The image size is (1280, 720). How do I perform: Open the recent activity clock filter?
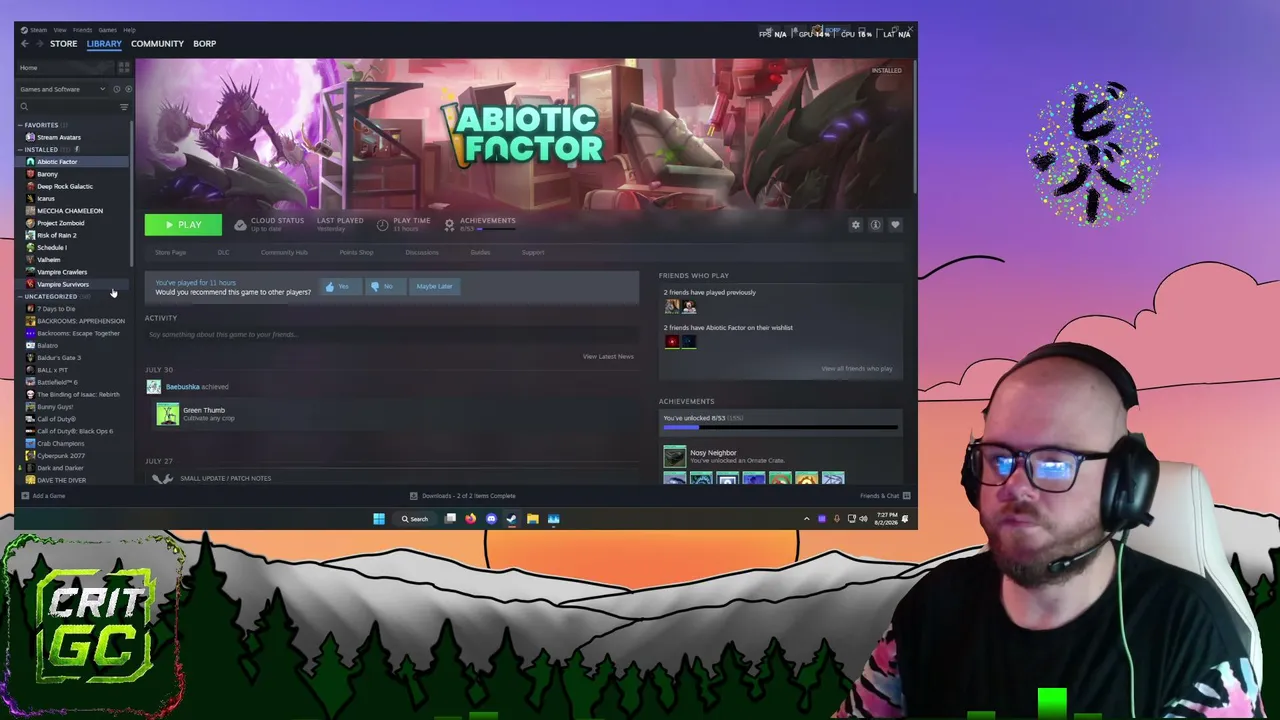(116, 89)
